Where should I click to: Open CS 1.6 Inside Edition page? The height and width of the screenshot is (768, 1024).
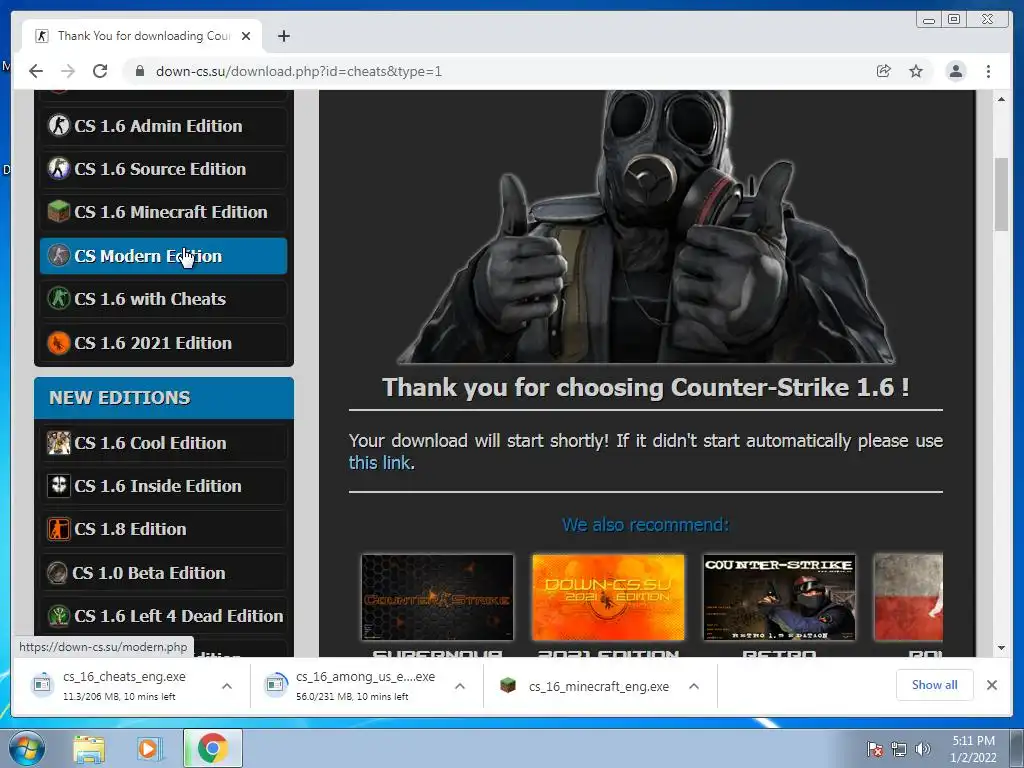(x=163, y=486)
